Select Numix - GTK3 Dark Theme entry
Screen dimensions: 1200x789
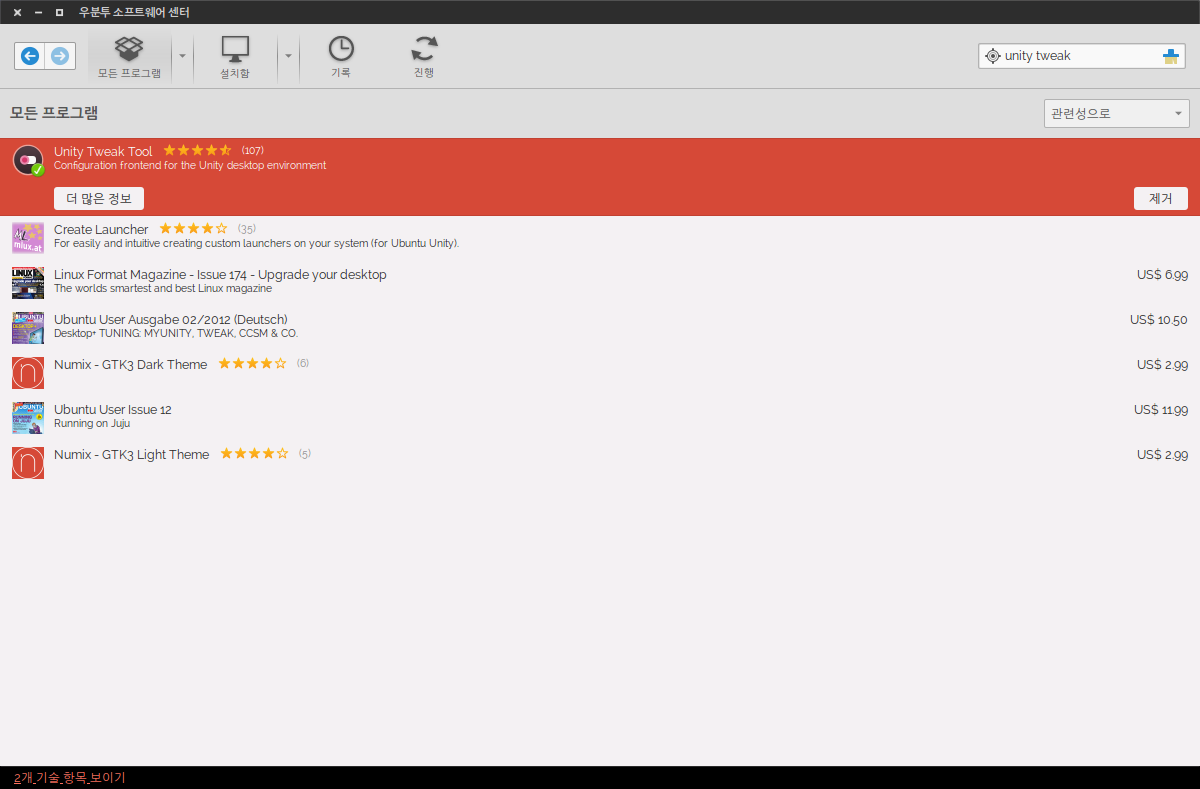coord(600,373)
